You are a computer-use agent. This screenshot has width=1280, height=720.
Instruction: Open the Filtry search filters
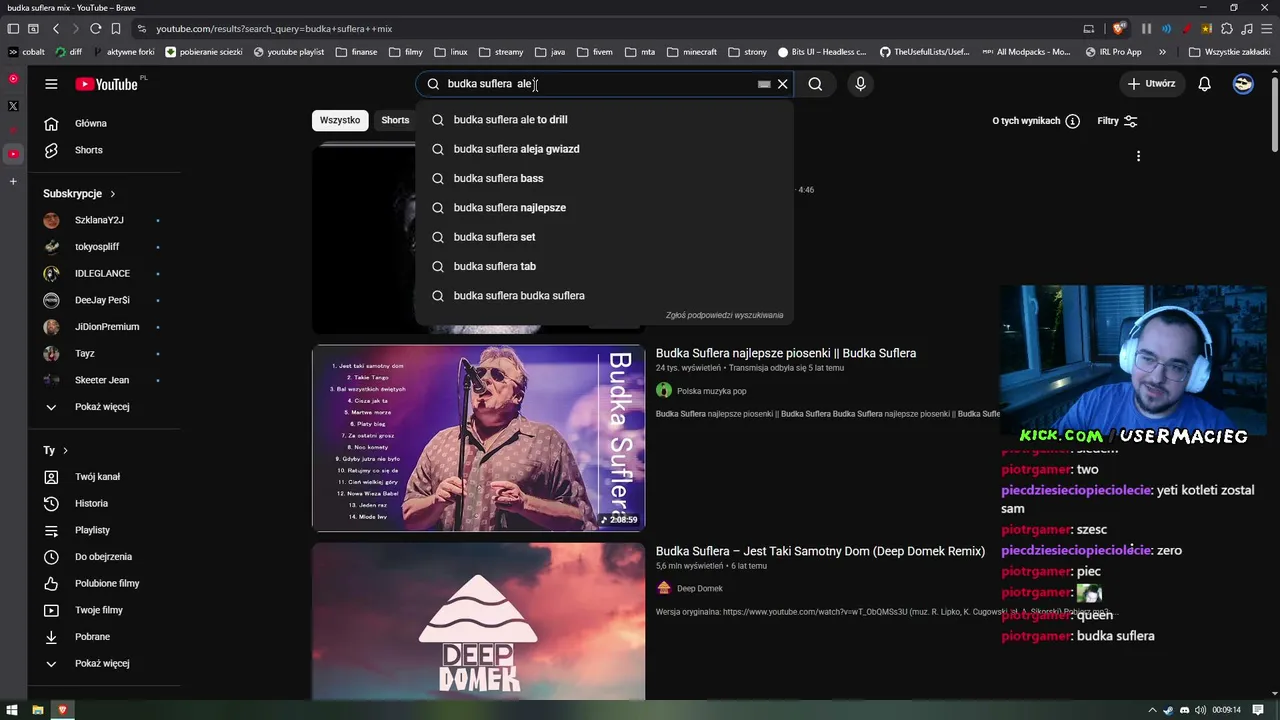(1117, 121)
